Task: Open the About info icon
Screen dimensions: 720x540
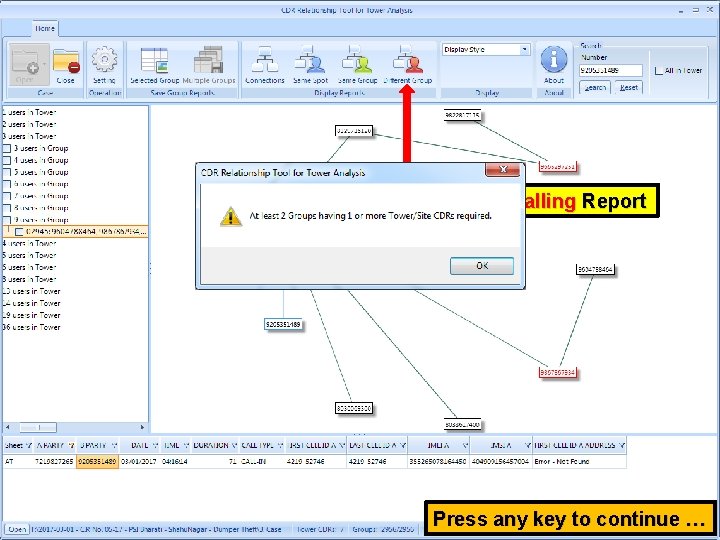Action: 554,59
